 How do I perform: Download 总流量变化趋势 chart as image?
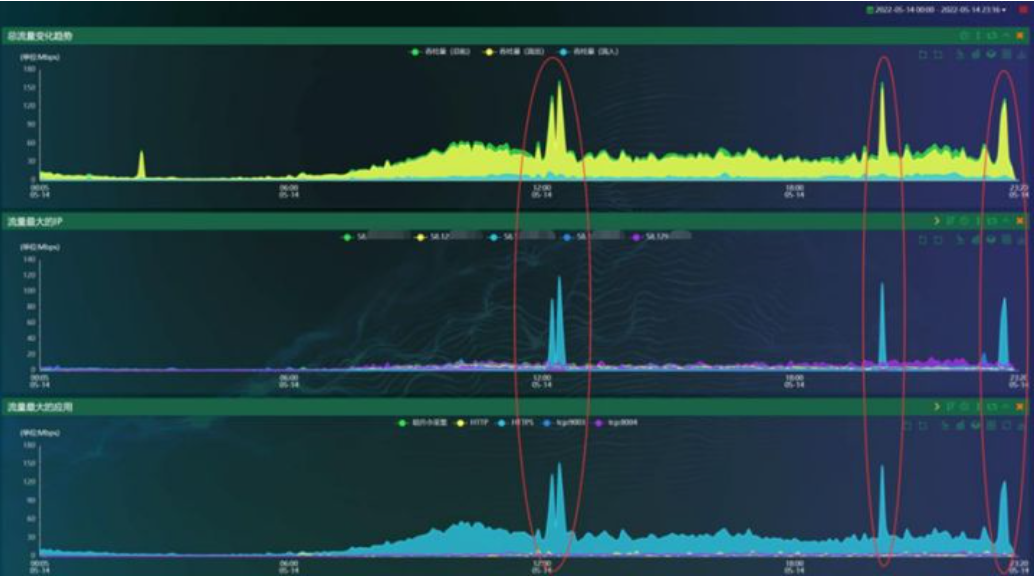[x=1021, y=54]
